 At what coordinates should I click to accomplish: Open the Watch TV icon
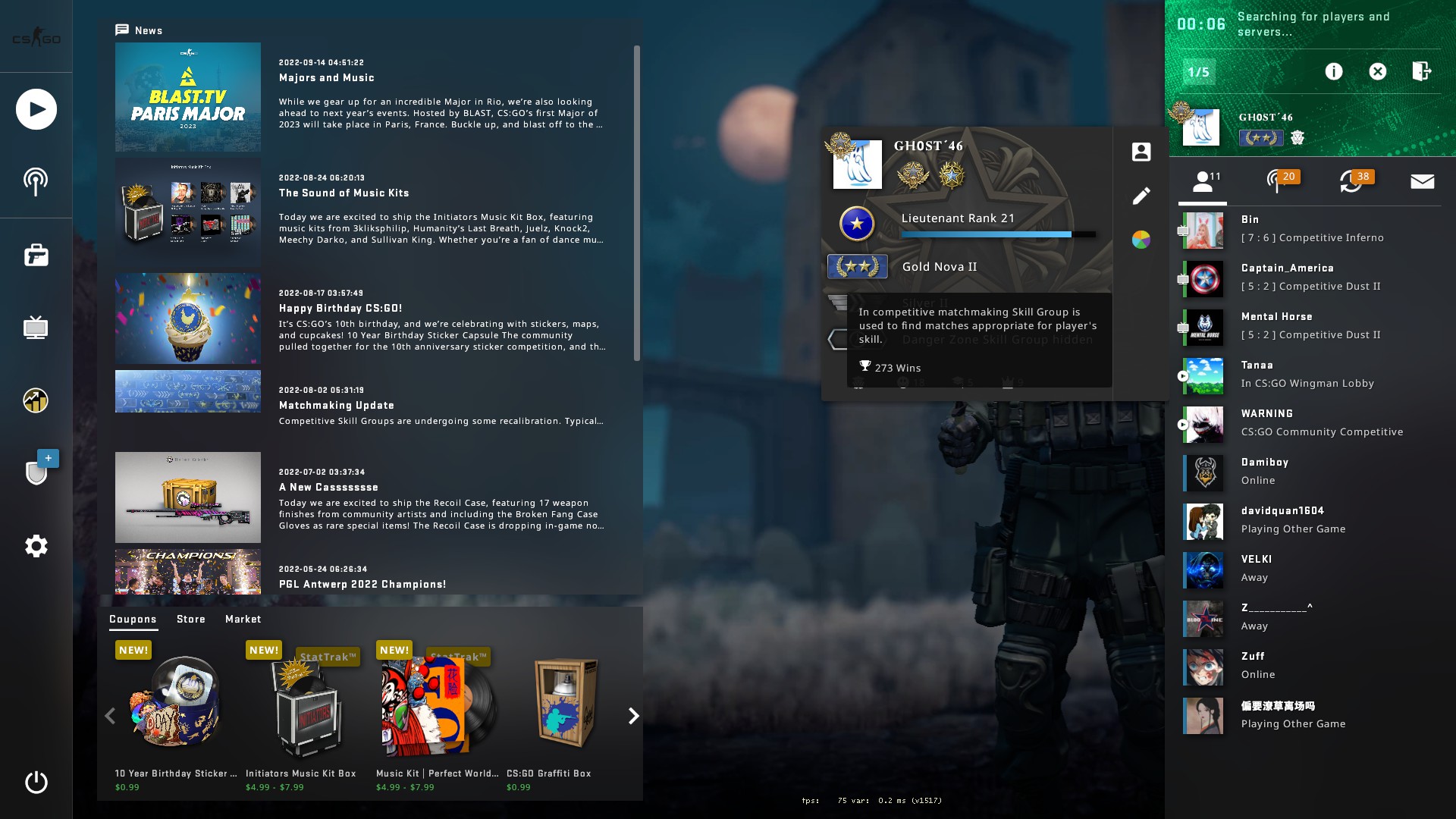pyautogui.click(x=36, y=328)
